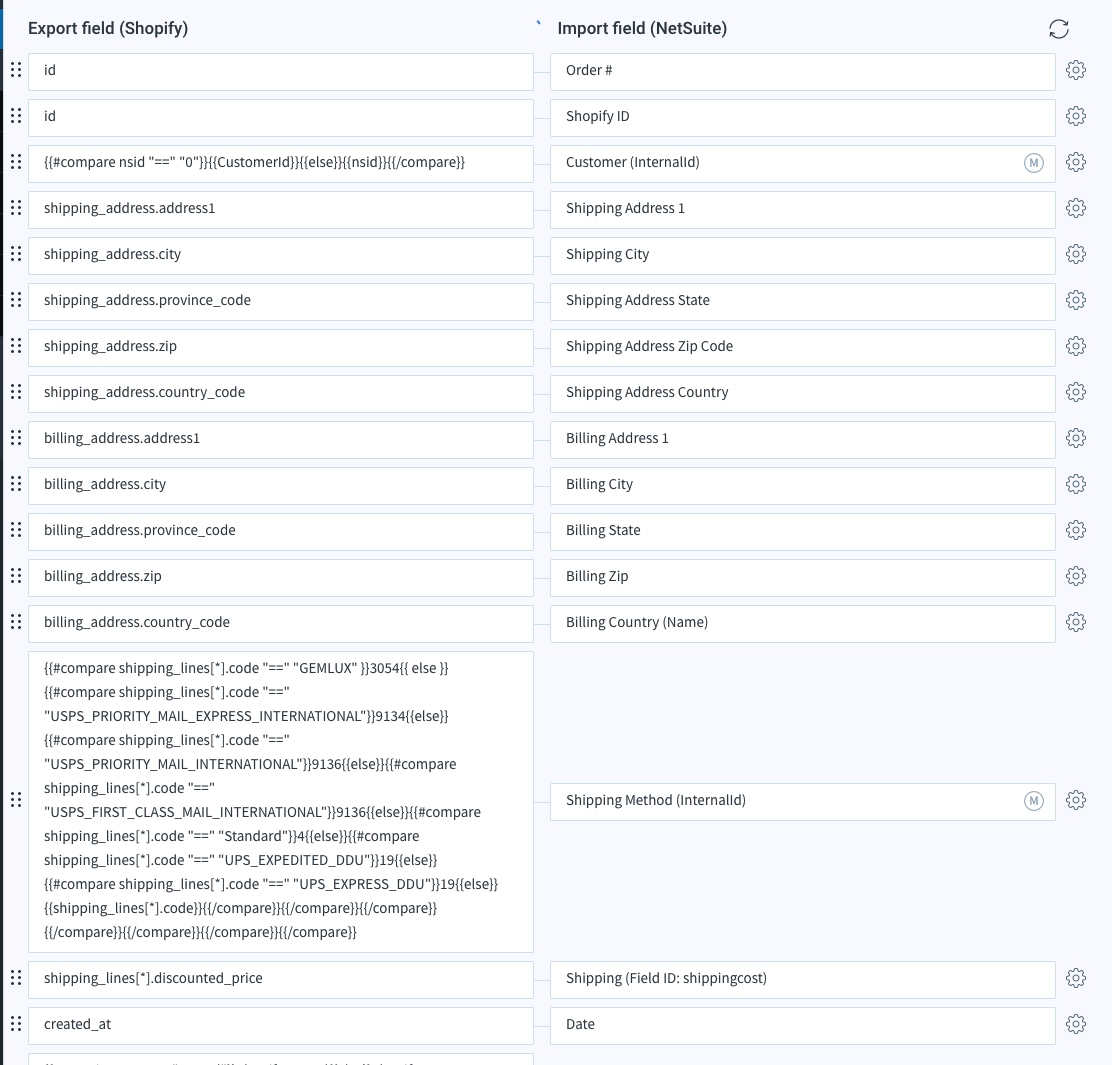Grab drag handle of shipping_address.address1 row
Viewport: 1112px width, 1065px height.
tap(15, 208)
